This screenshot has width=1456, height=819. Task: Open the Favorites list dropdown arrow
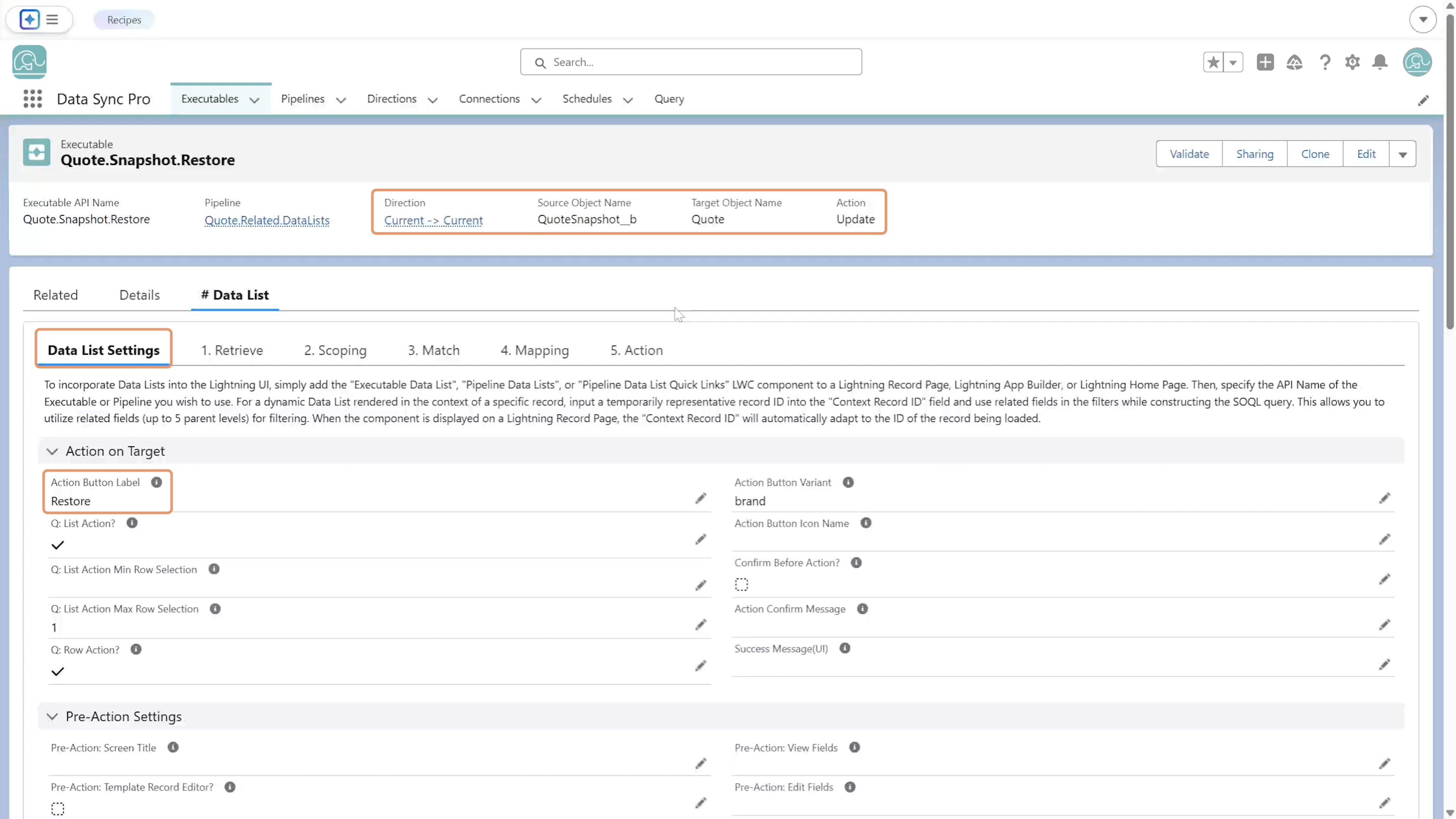point(1233,62)
